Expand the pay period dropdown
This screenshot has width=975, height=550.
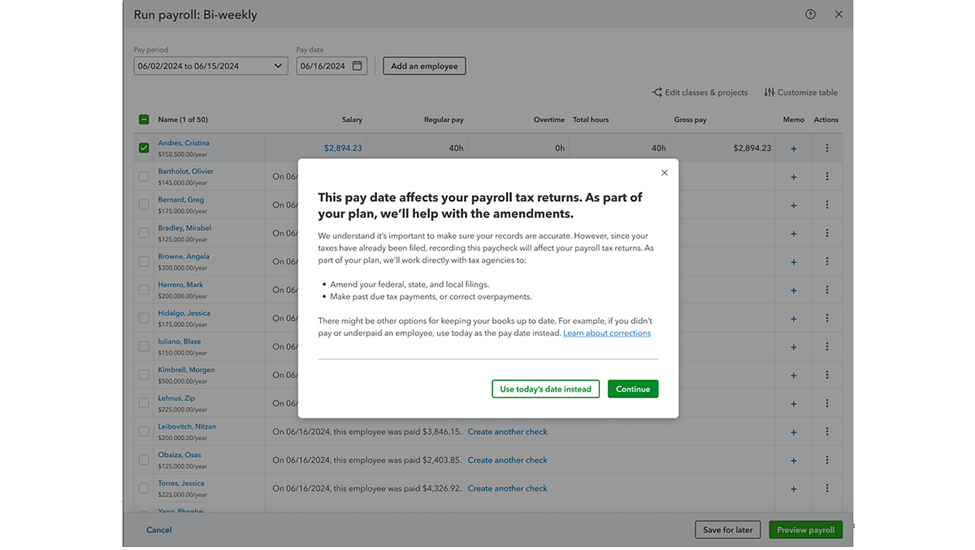278,66
